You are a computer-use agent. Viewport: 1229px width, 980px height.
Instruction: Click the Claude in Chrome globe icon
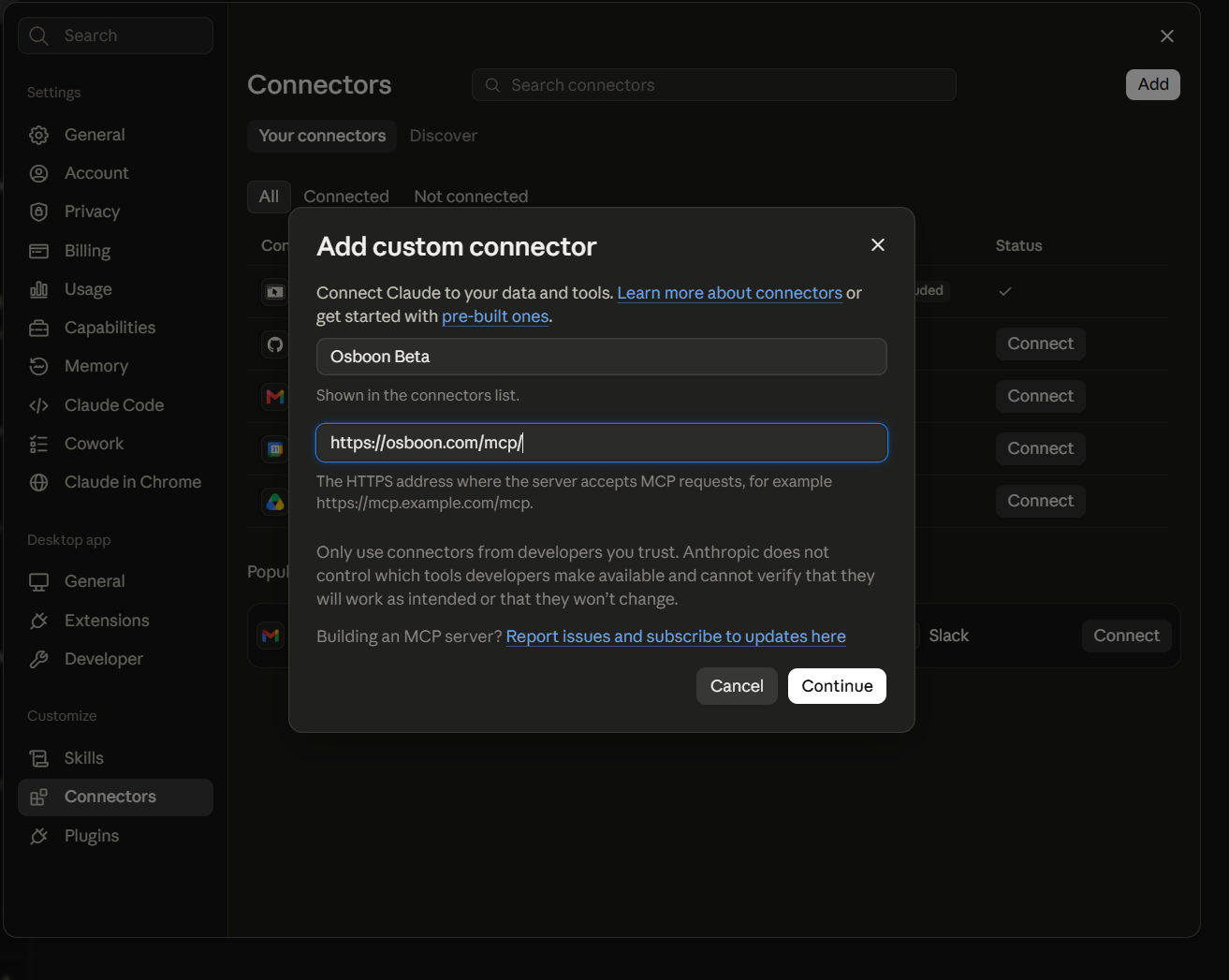pyautogui.click(x=38, y=482)
